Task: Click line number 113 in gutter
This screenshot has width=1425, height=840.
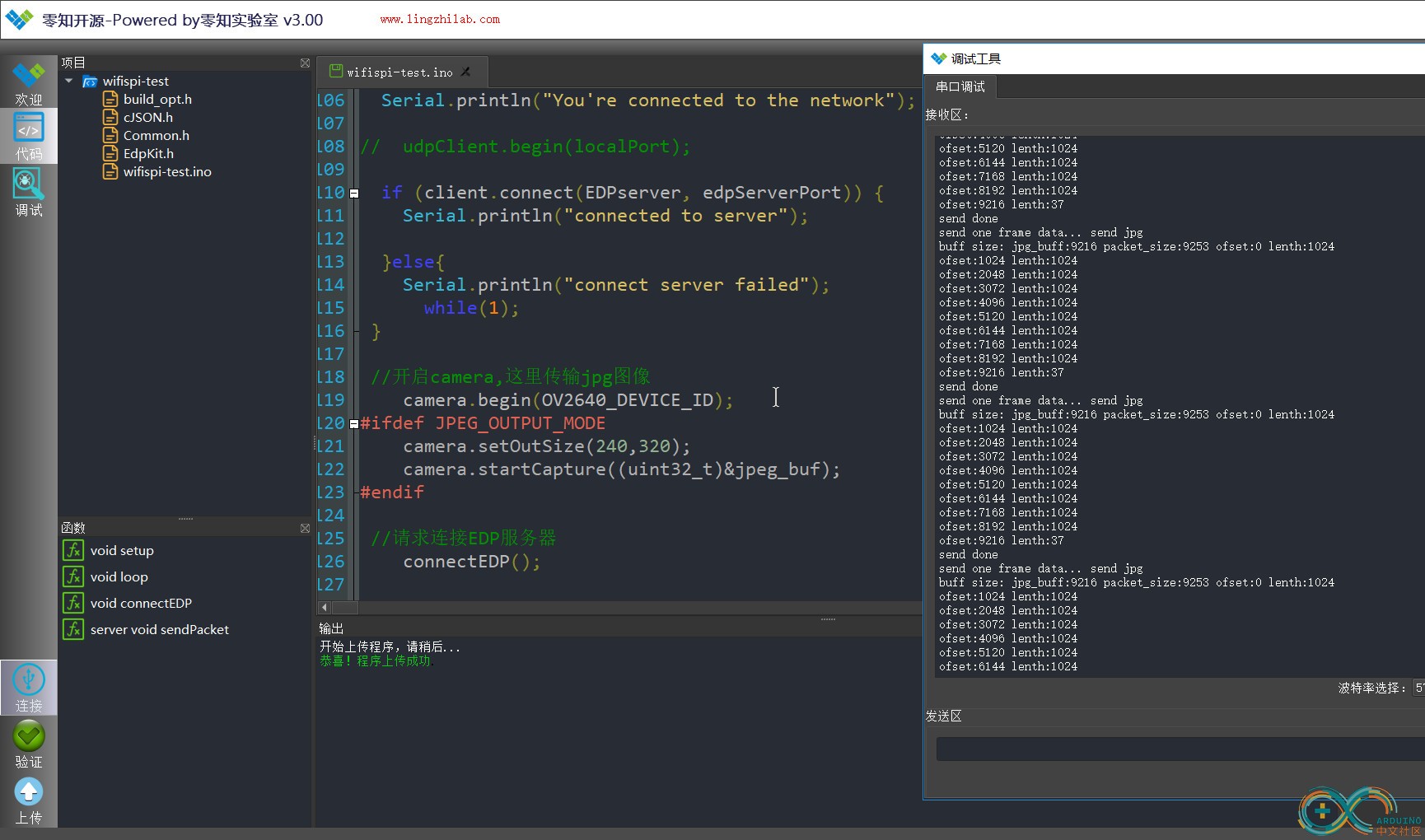Action: pos(331,262)
